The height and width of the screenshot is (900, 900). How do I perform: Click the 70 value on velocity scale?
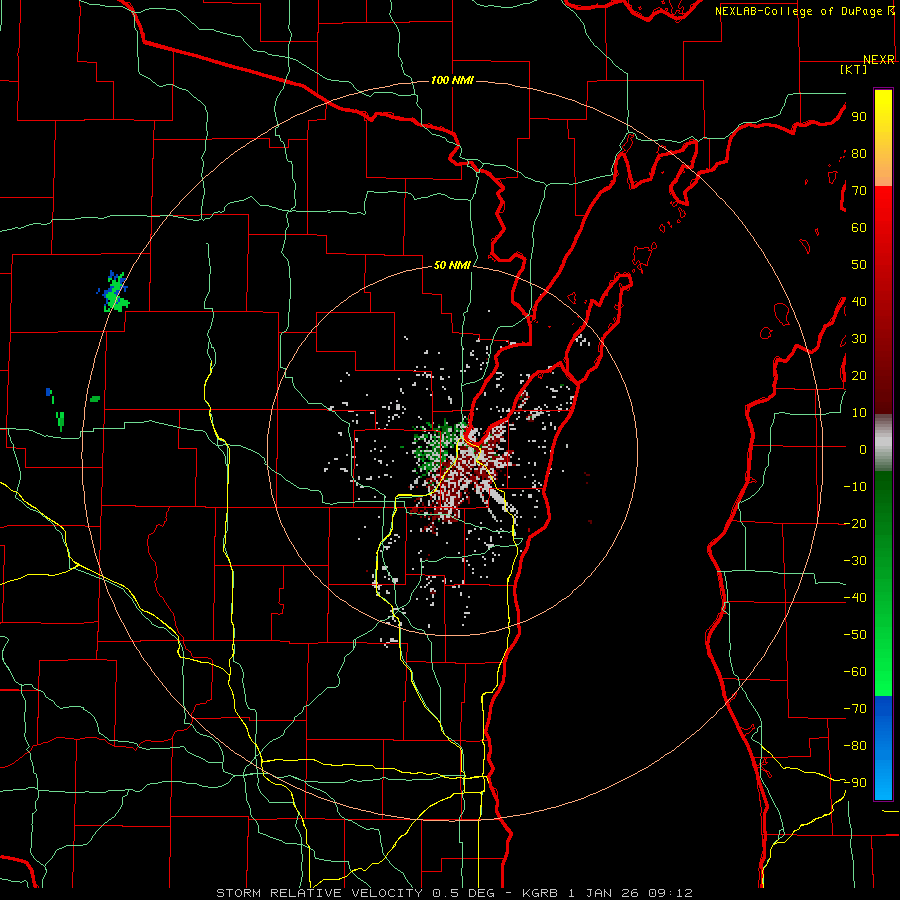[x=859, y=191]
